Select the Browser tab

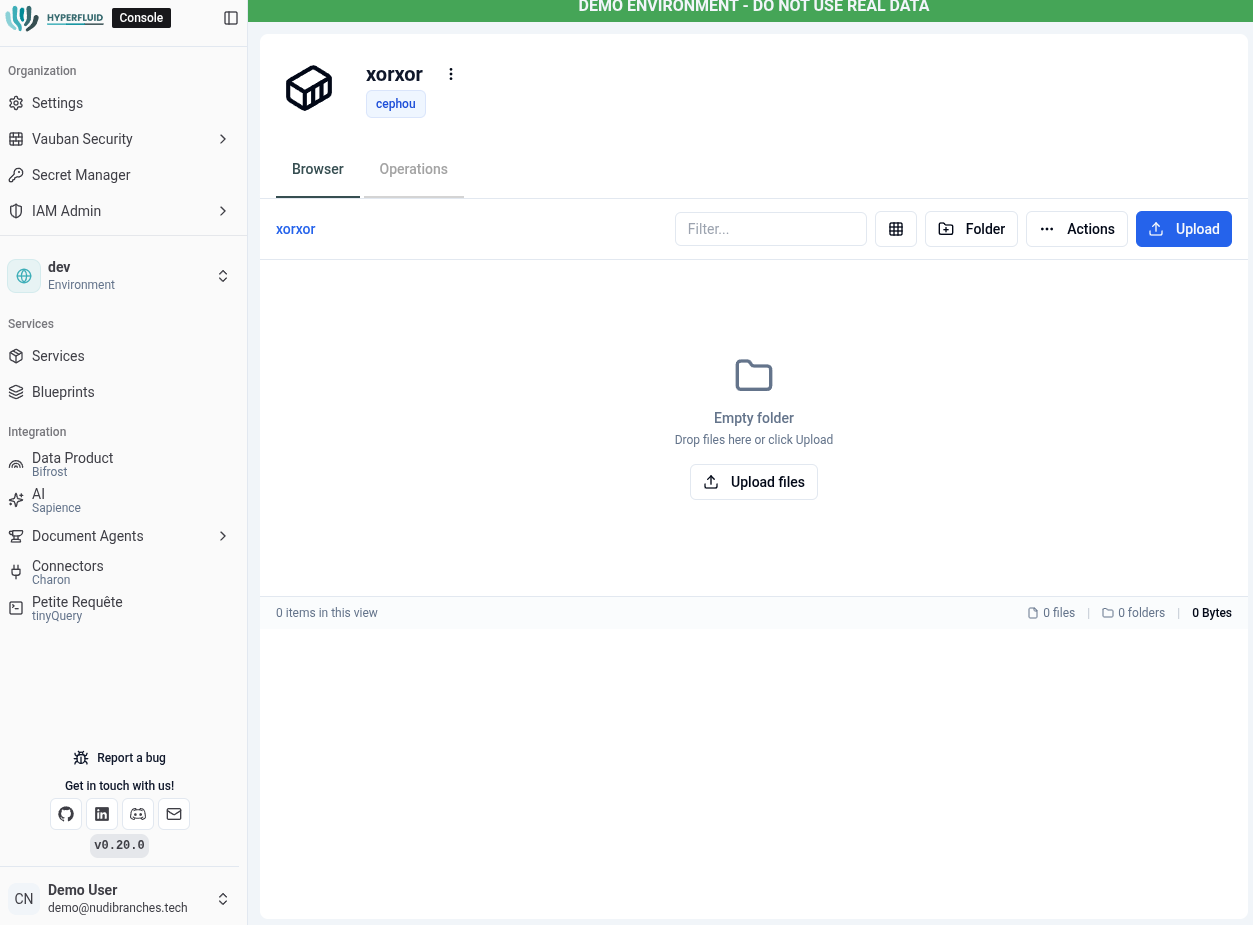point(317,169)
